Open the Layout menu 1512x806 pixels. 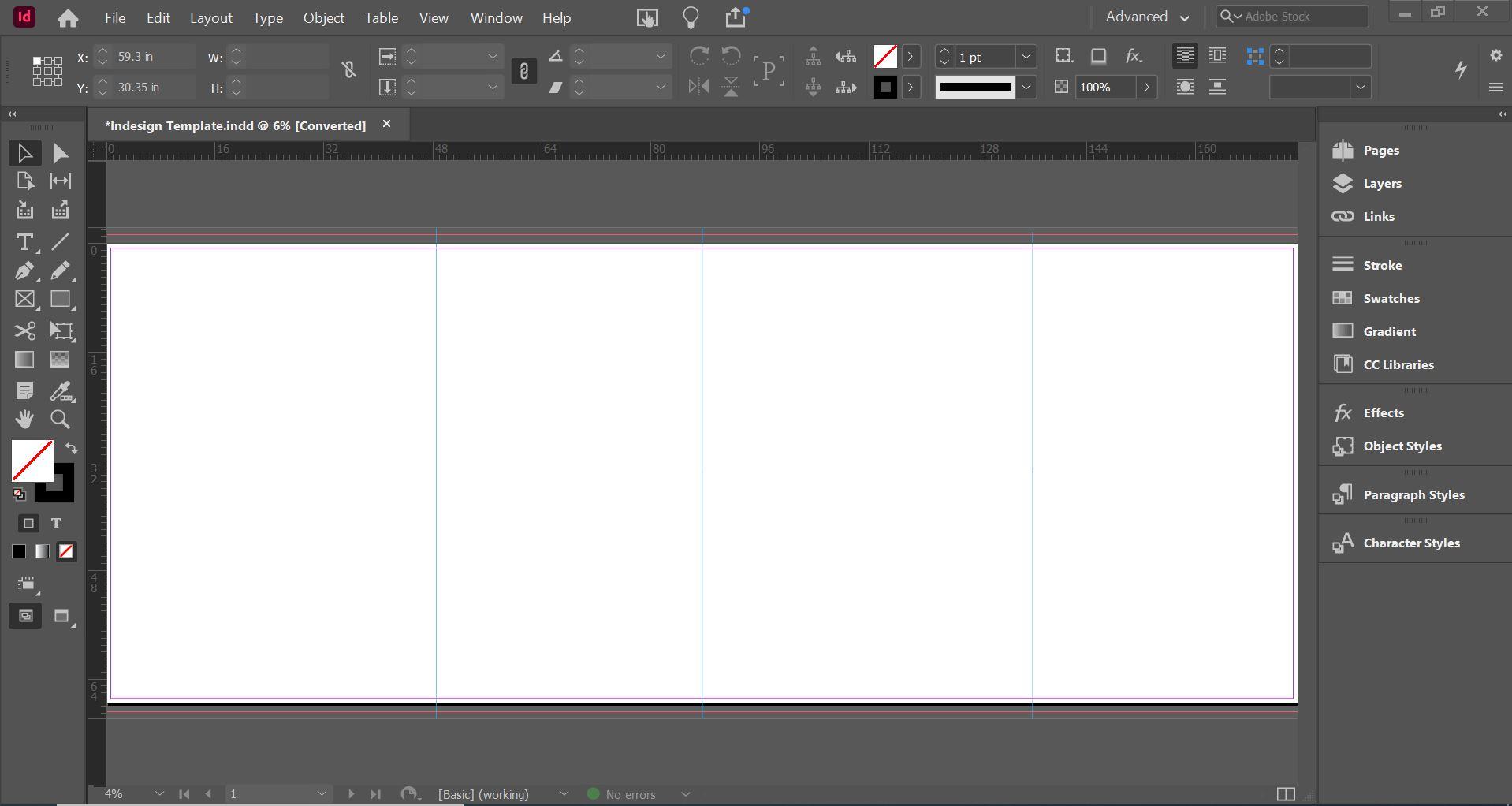pyautogui.click(x=210, y=17)
